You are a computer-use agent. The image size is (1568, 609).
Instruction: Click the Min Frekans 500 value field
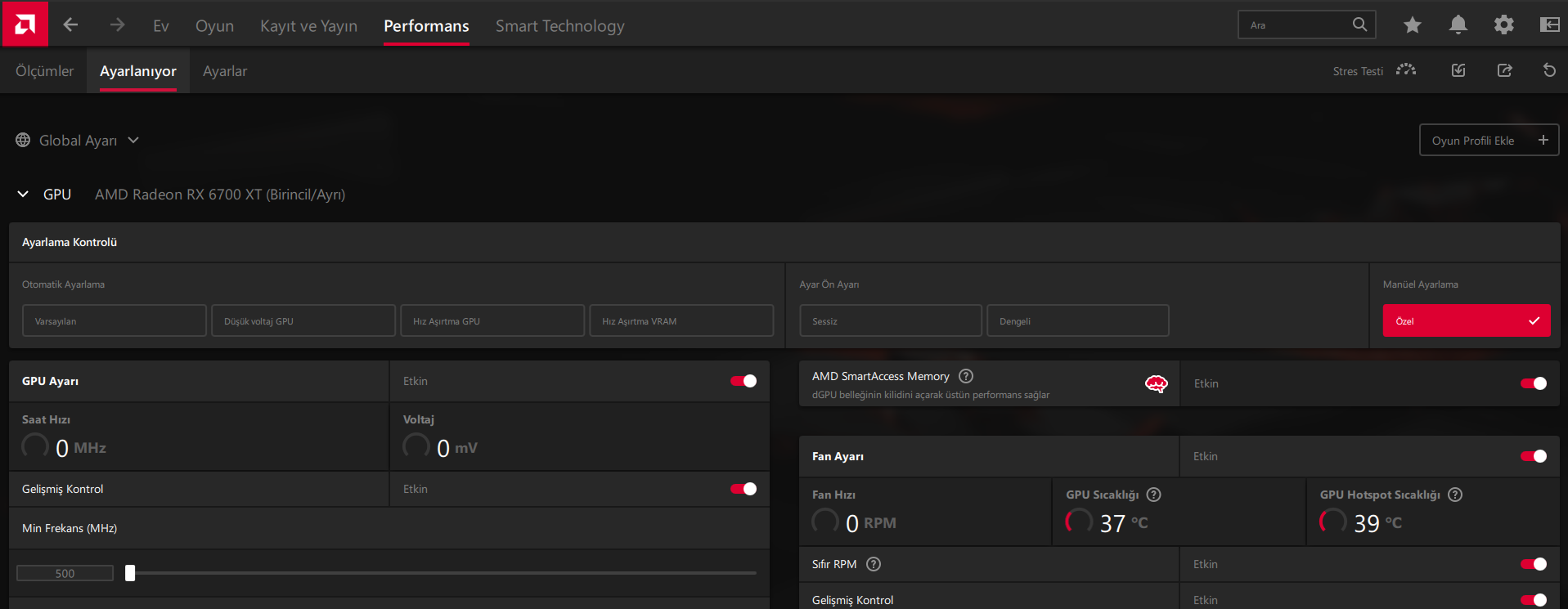(x=65, y=573)
